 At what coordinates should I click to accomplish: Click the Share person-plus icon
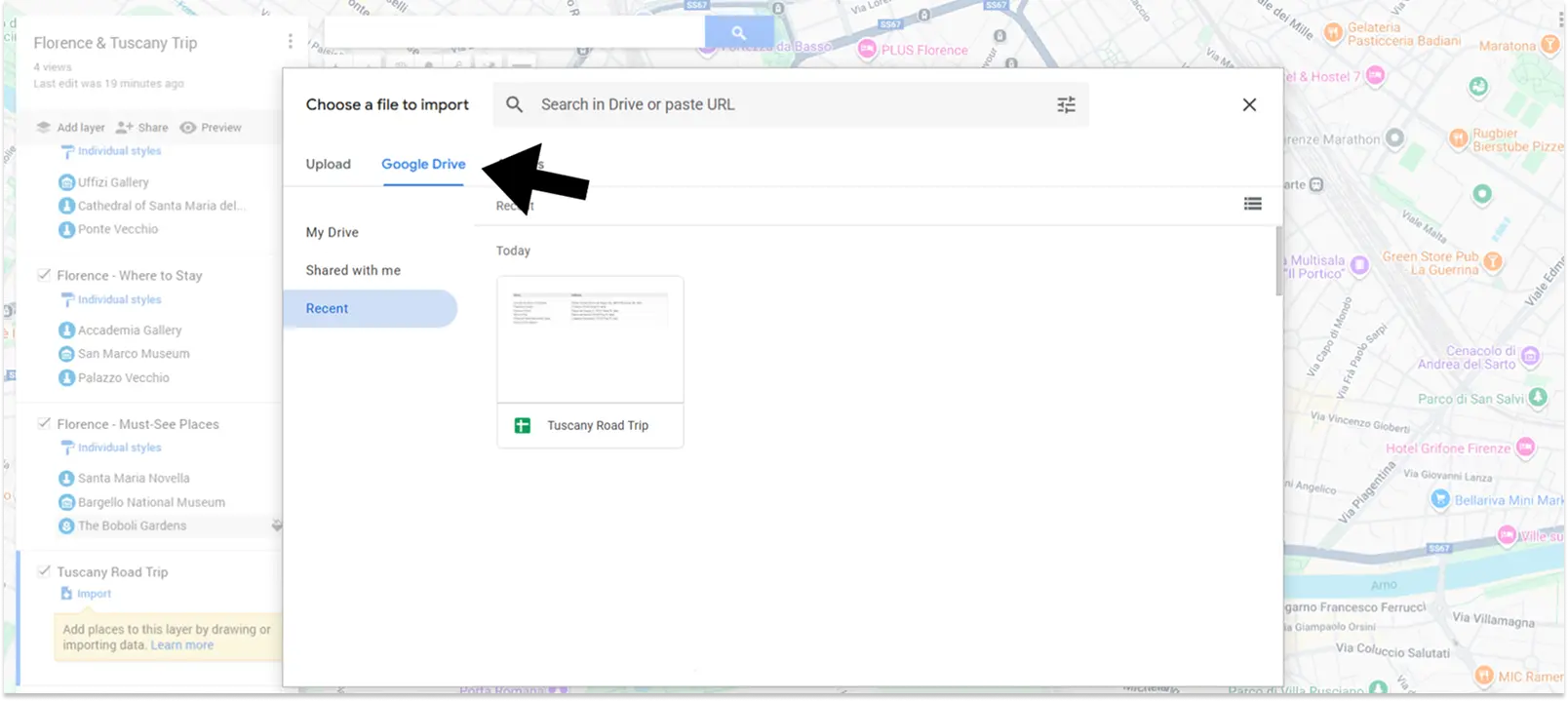coord(124,128)
